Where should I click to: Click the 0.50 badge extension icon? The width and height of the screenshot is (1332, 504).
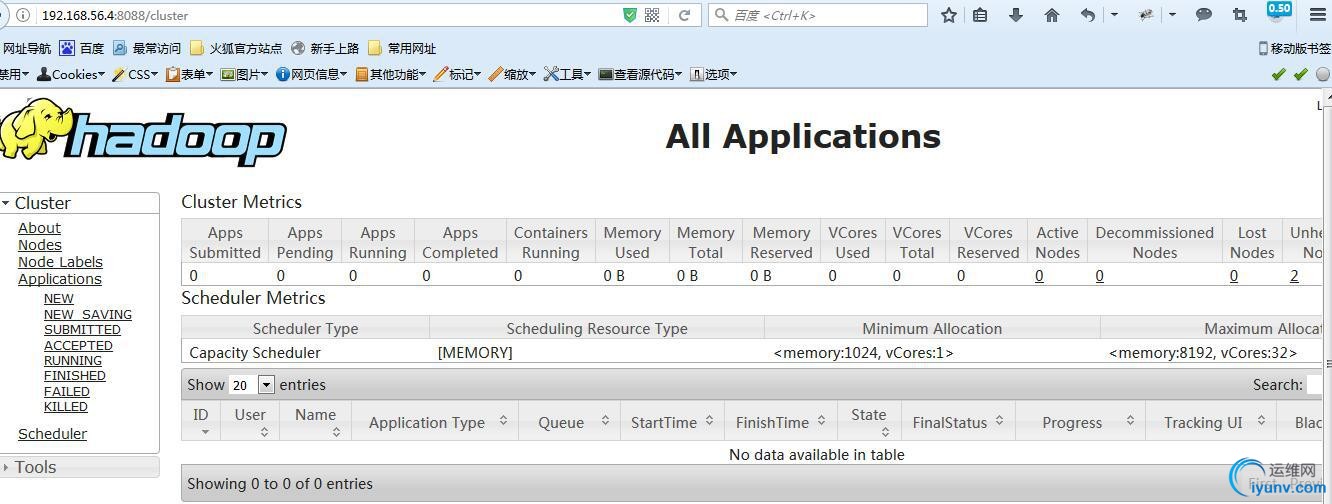pyautogui.click(x=1279, y=12)
